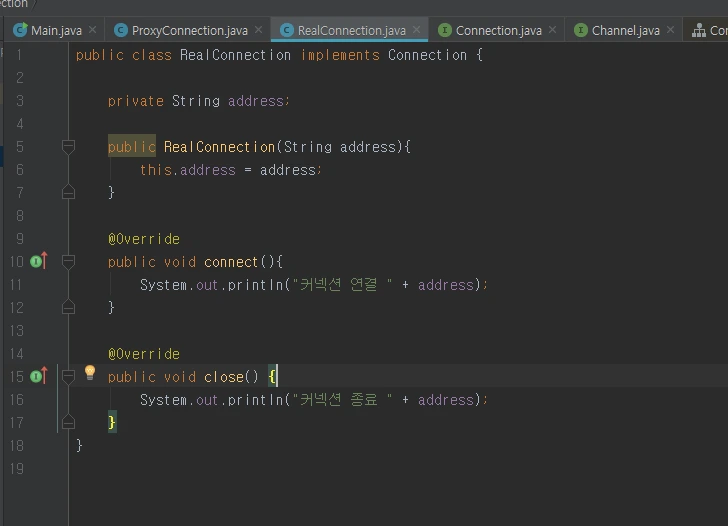The image size is (728, 526).
Task: Click the ProxyConnection.java class icon
Action: coord(121,30)
